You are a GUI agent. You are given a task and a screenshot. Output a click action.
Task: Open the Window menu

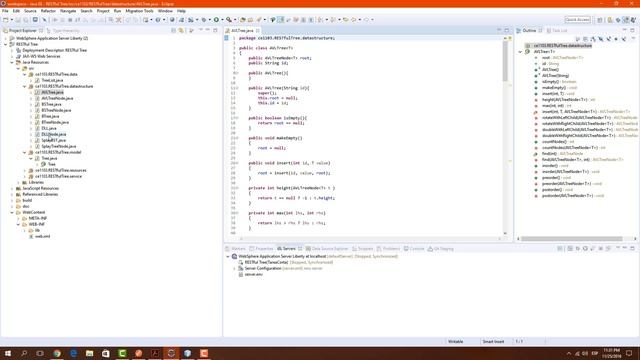click(x=165, y=11)
